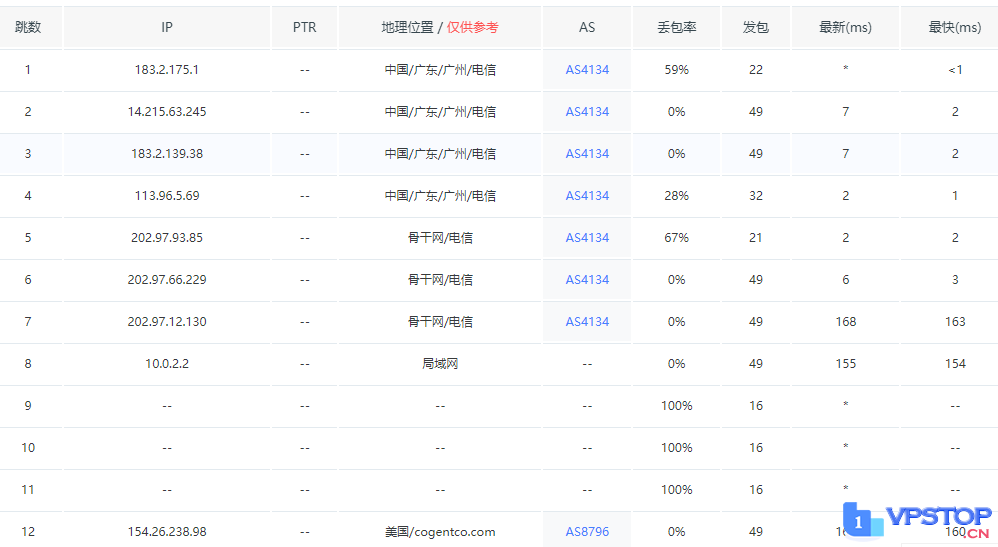
Task: Click the 跳数 column header
Action: 28,28
